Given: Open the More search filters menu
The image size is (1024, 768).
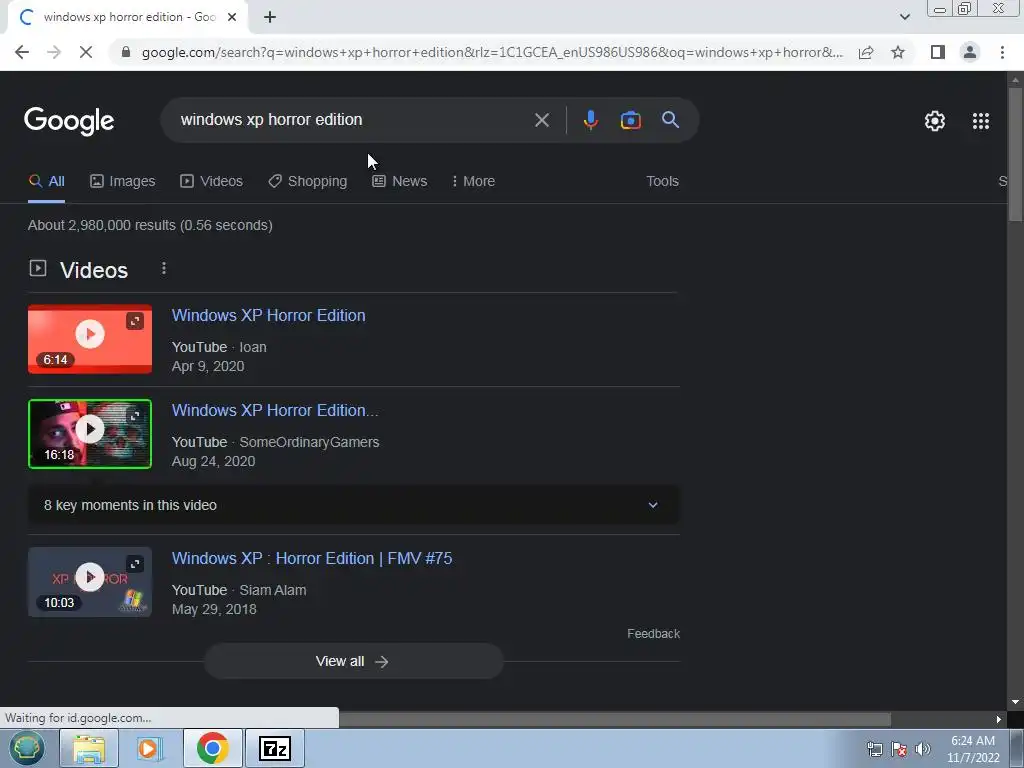Looking at the screenshot, I should click(473, 182).
